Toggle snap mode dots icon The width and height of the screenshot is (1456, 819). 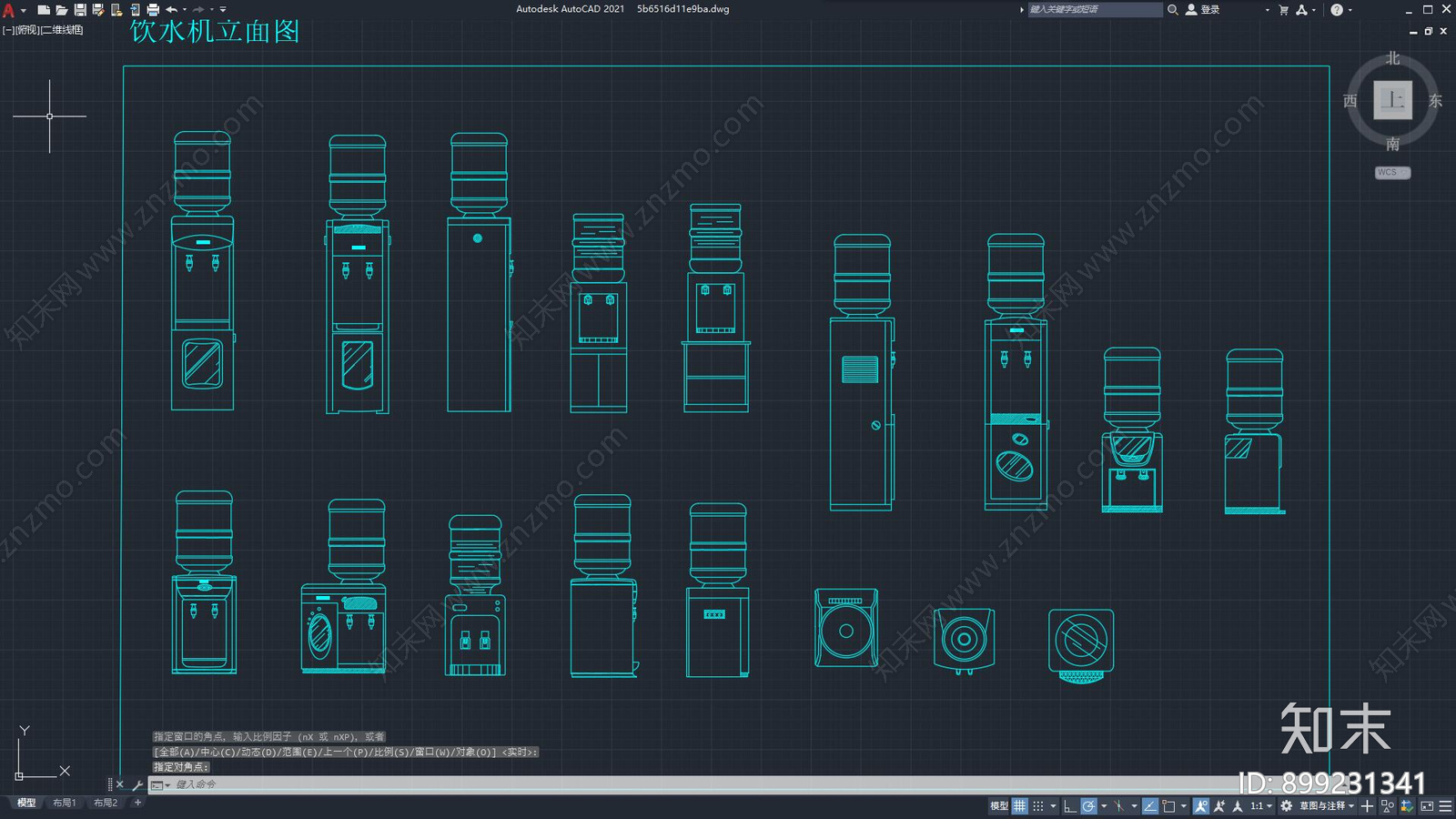point(1038,805)
